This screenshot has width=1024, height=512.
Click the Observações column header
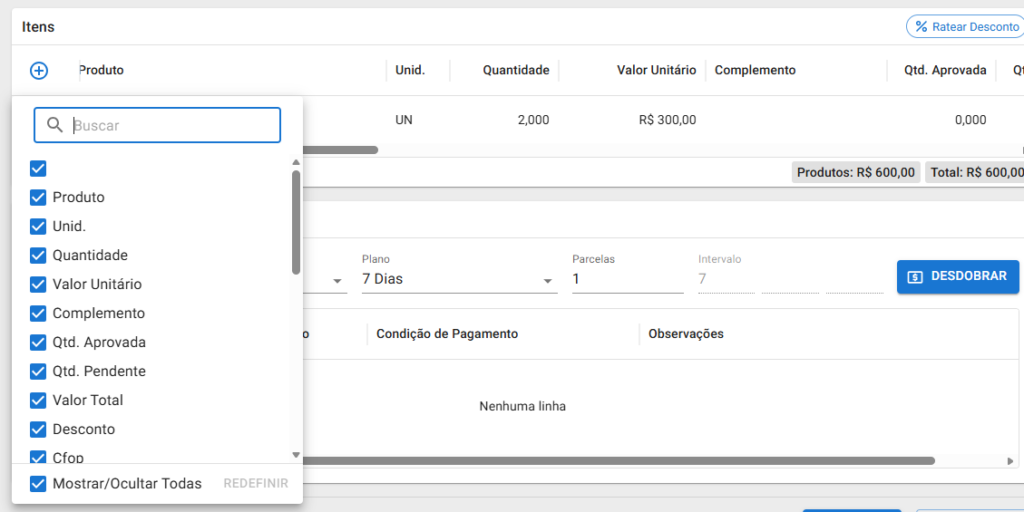[x=686, y=334]
